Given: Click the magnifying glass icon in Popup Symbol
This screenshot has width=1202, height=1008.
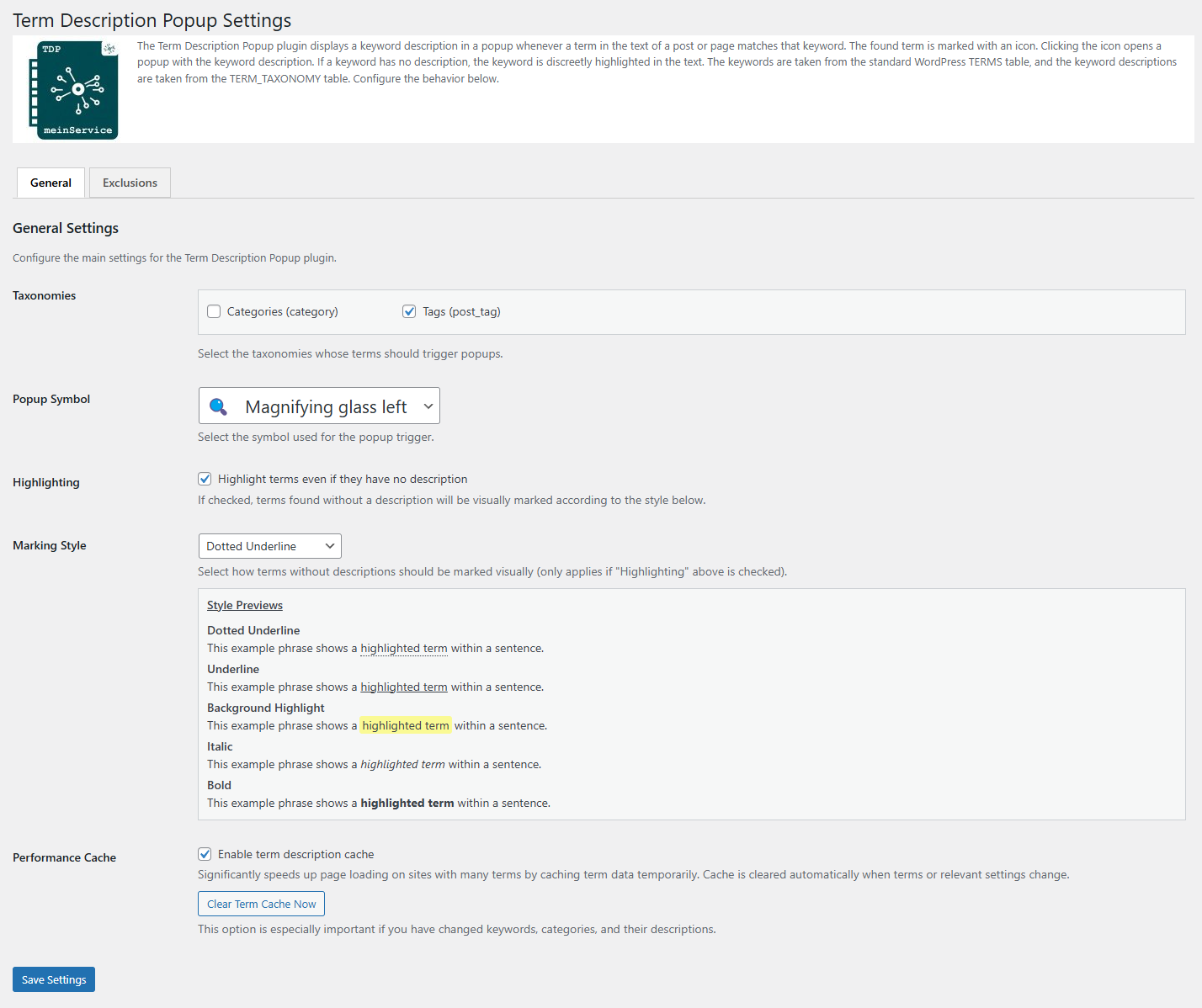Looking at the screenshot, I should (x=218, y=407).
